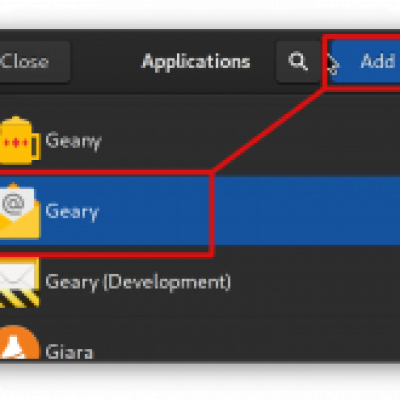This screenshot has width=400, height=400.
Task: Open the search magnifier in the header
Action: (x=298, y=62)
